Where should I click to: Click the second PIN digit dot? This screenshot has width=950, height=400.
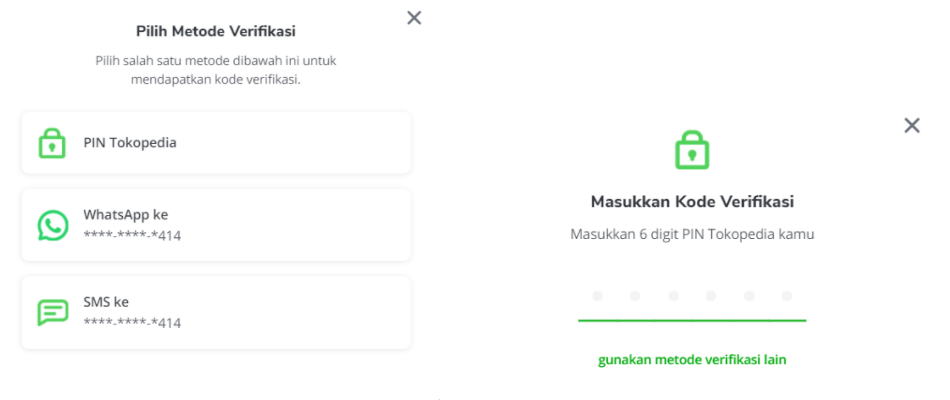coord(635,296)
